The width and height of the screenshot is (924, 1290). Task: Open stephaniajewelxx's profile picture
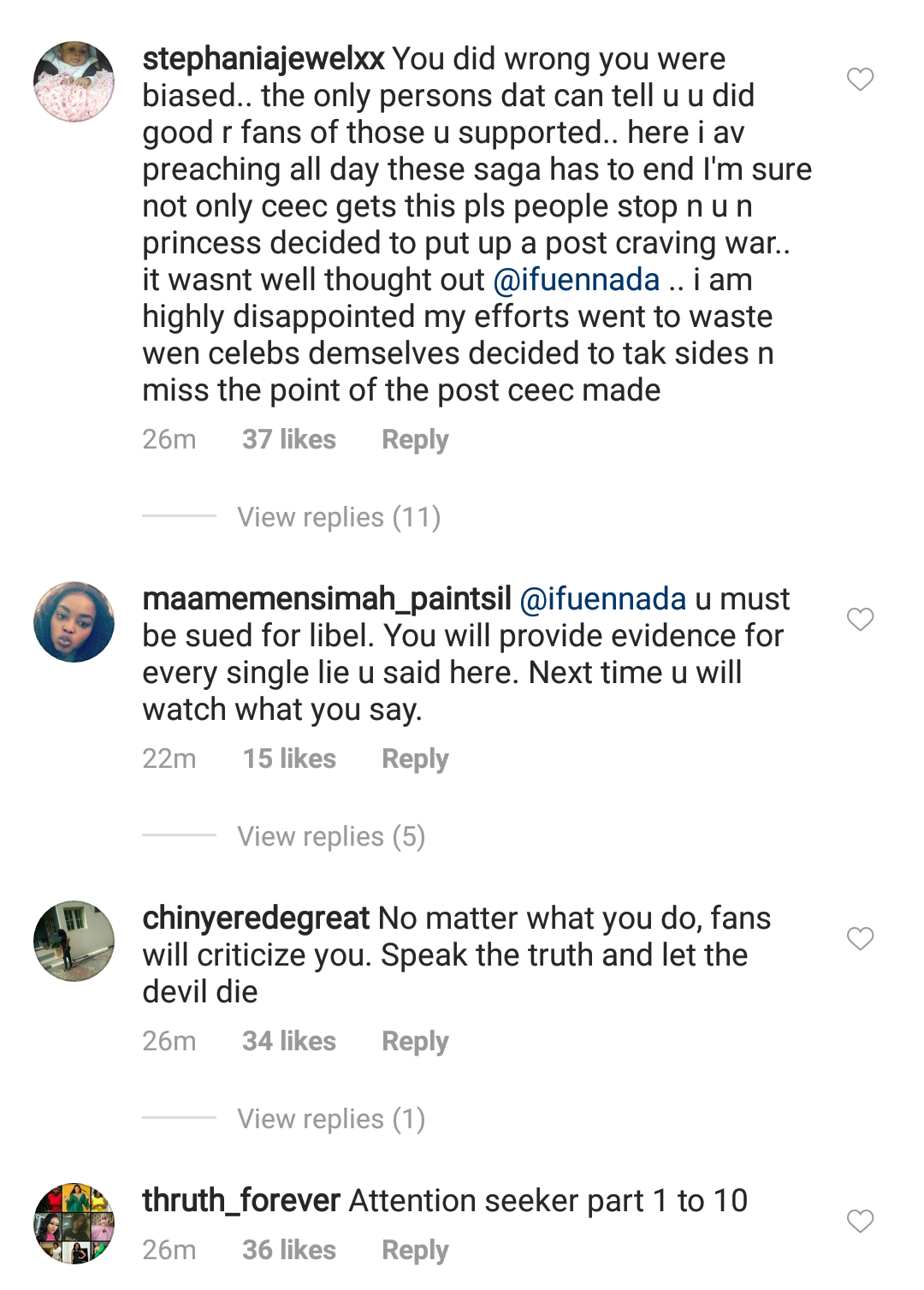(x=74, y=82)
